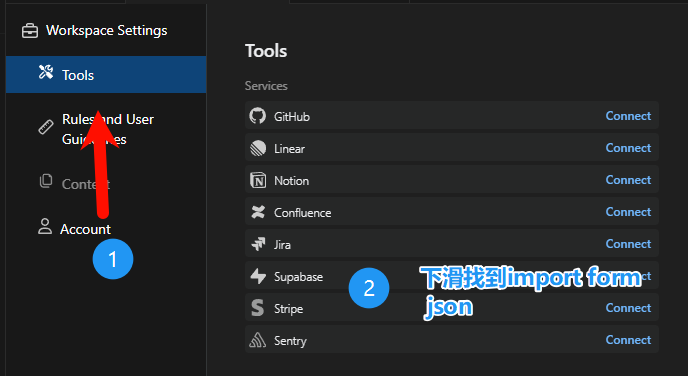
Task: Click the ruler icon beside Rules and User Guidelines
Action: click(x=46, y=127)
